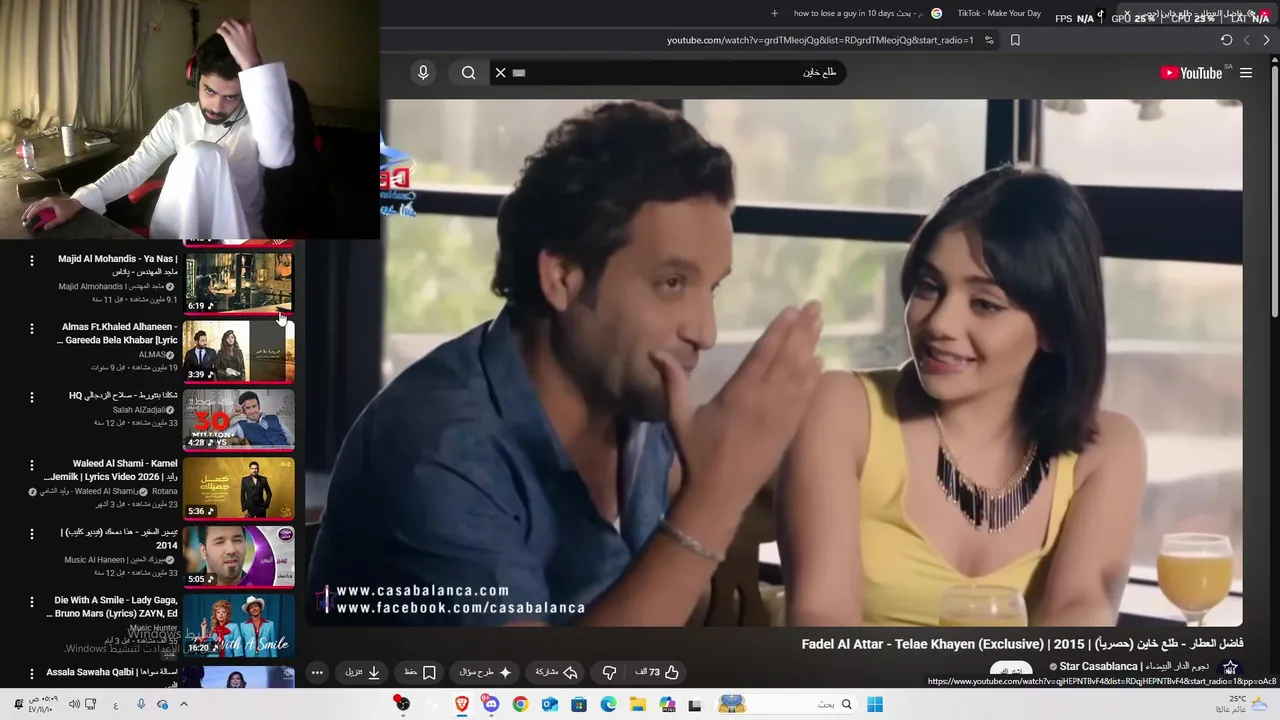Switch to the TikTok - Make Your Day tab
Image resolution: width=1280 pixels, height=720 pixels.
[1030, 14]
